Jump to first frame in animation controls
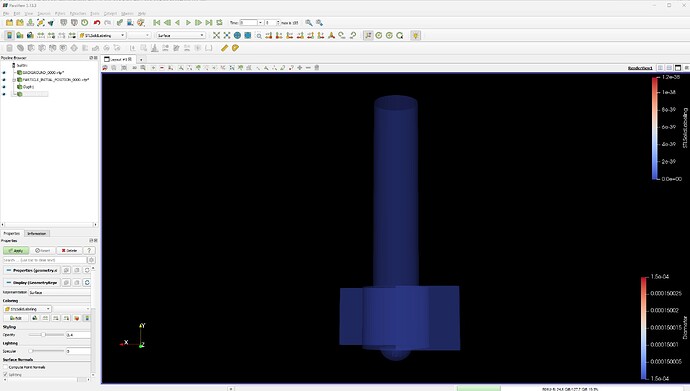The width and height of the screenshot is (690, 391). 157,23
